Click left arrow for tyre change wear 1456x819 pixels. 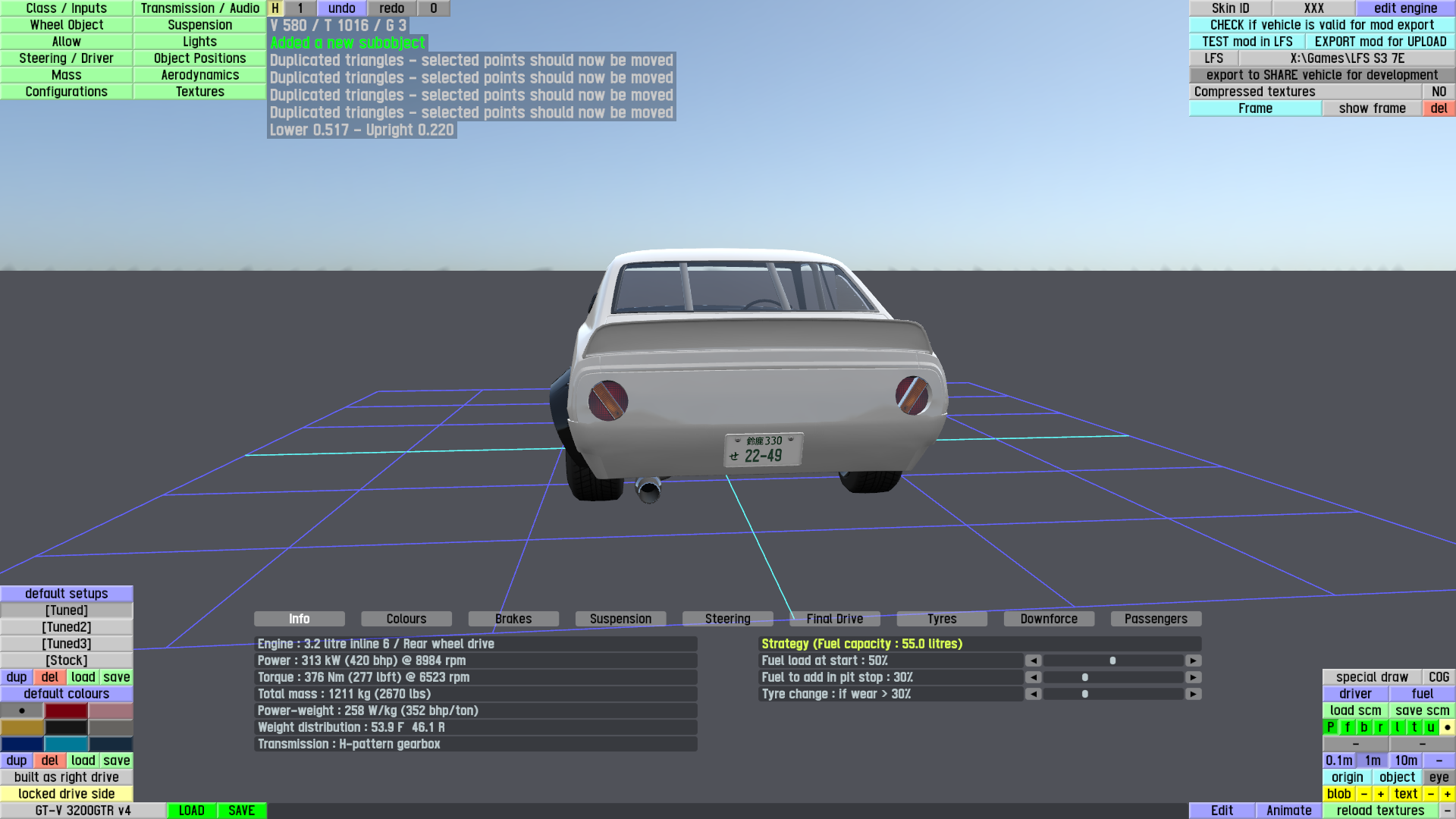click(x=1033, y=694)
